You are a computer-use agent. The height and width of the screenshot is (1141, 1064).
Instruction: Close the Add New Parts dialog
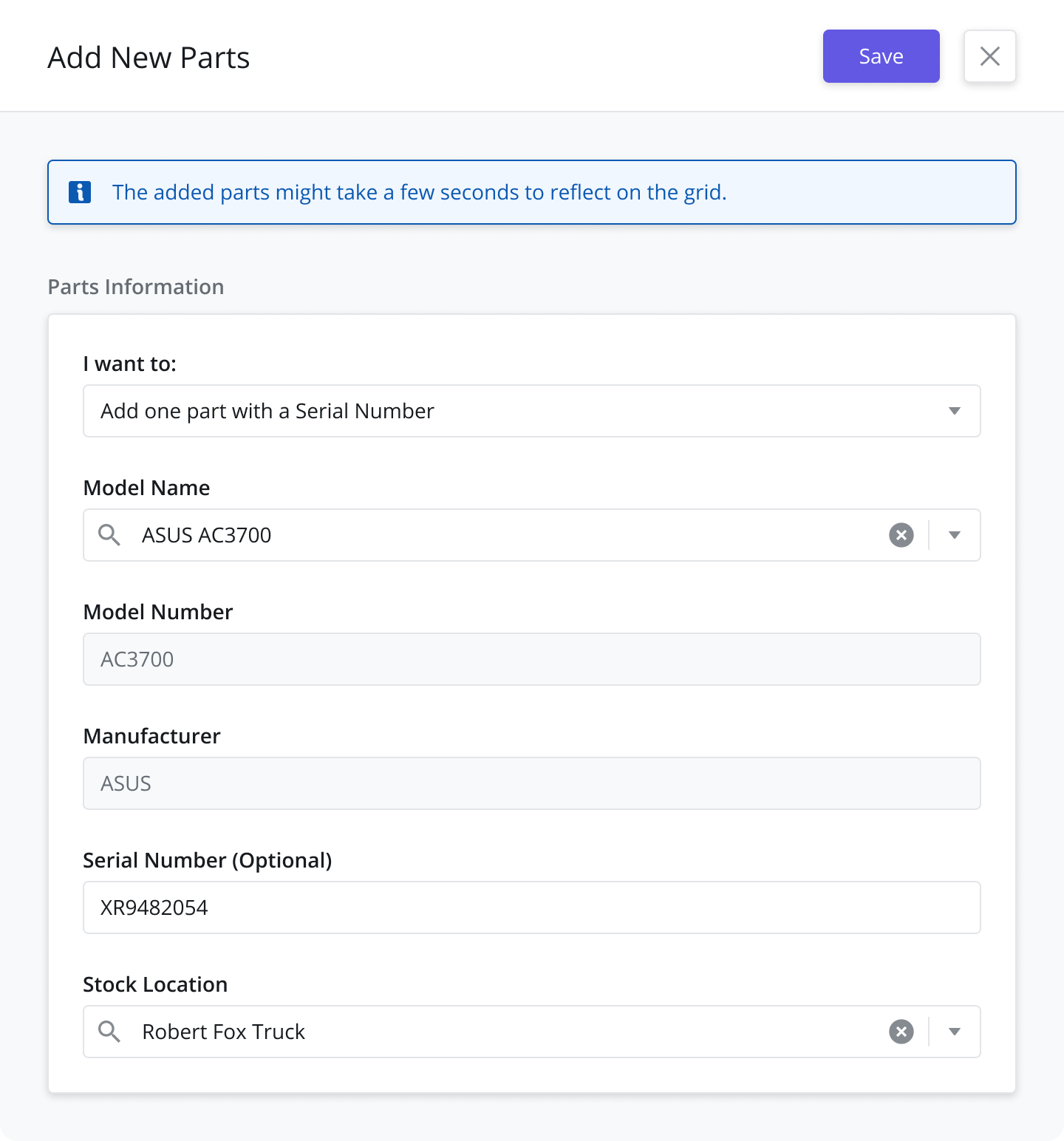tap(990, 56)
